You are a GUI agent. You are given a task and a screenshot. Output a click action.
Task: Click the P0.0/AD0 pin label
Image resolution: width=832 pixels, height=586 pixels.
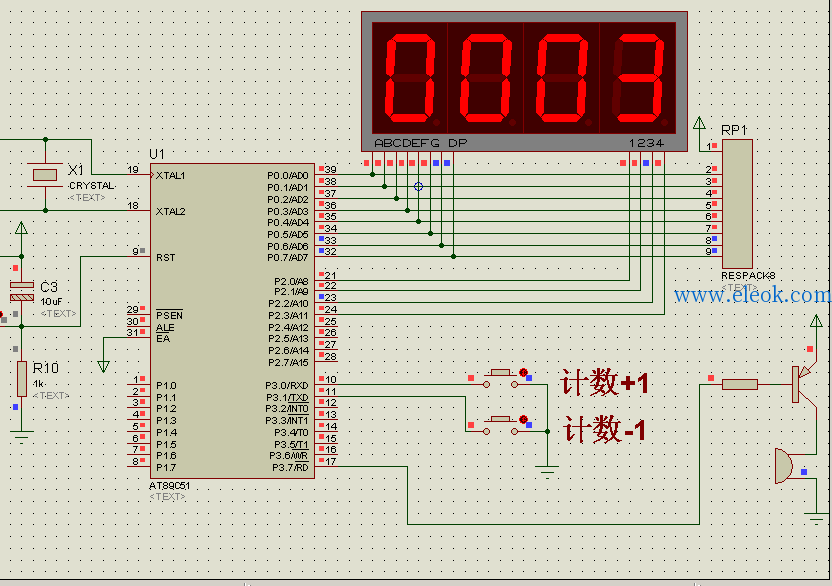coord(288,176)
